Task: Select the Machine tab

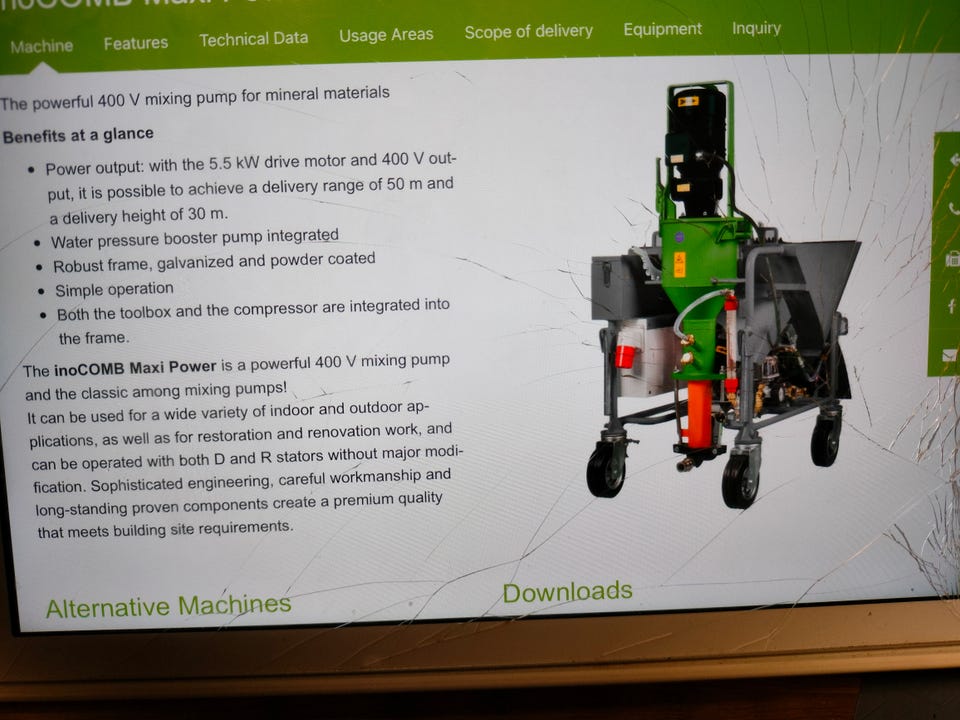Action: 42,46
